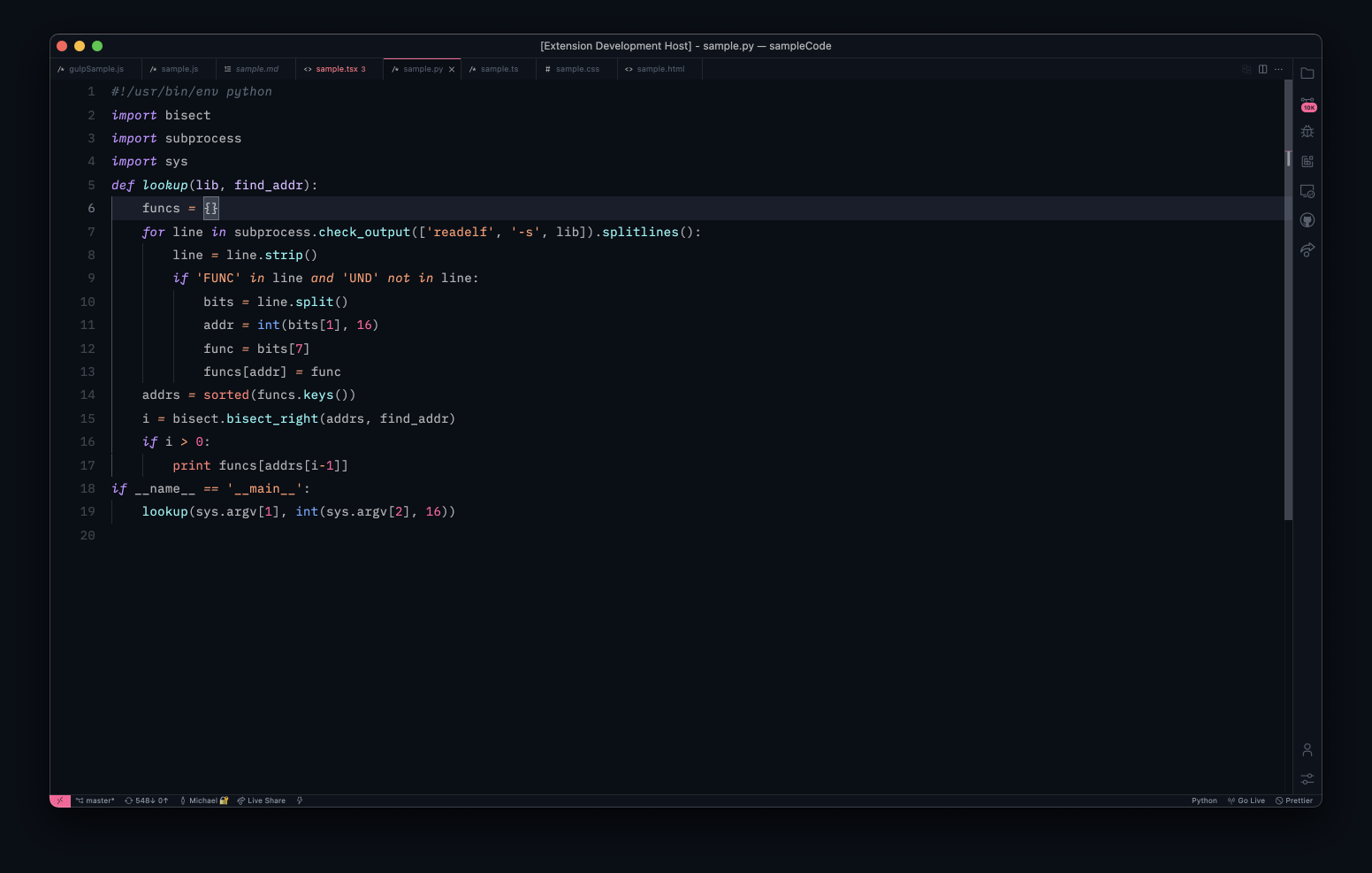The width and height of the screenshot is (1372, 873).
Task: Open the Run and Debug bug icon
Action: tap(1307, 132)
